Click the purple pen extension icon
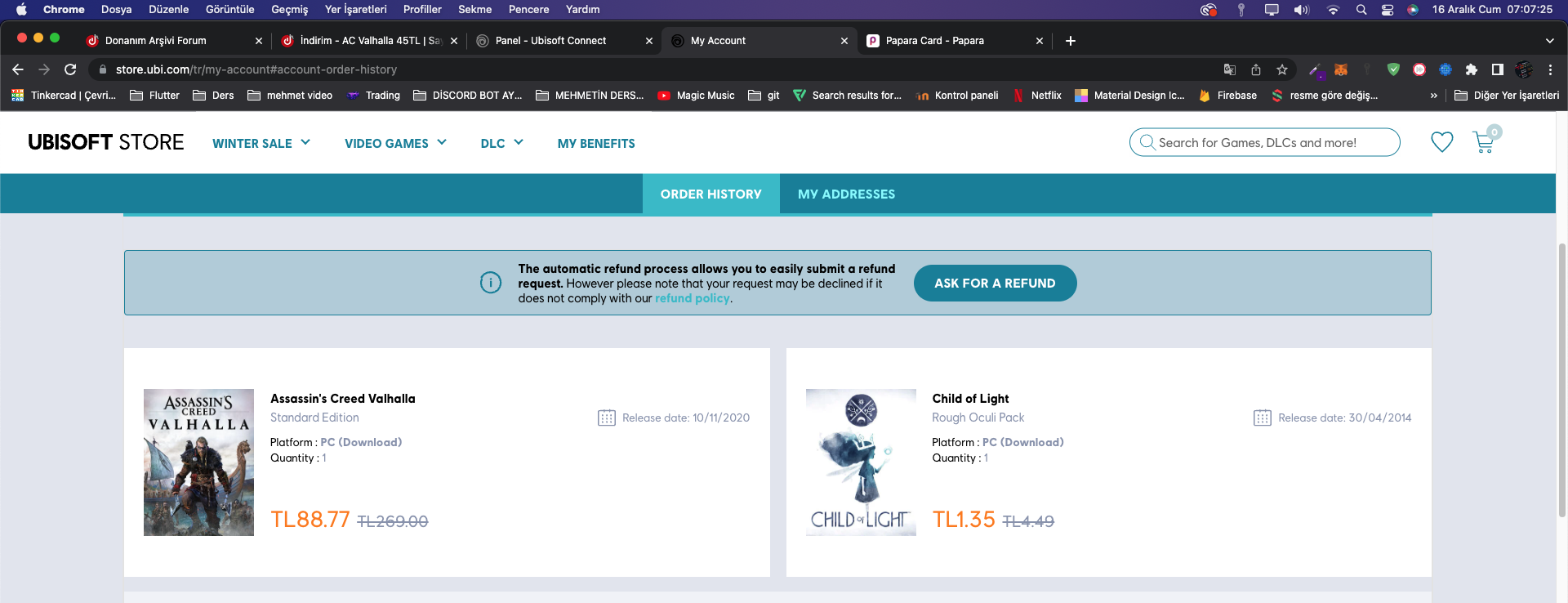This screenshot has height=603, width=1568. pyautogui.click(x=1315, y=69)
